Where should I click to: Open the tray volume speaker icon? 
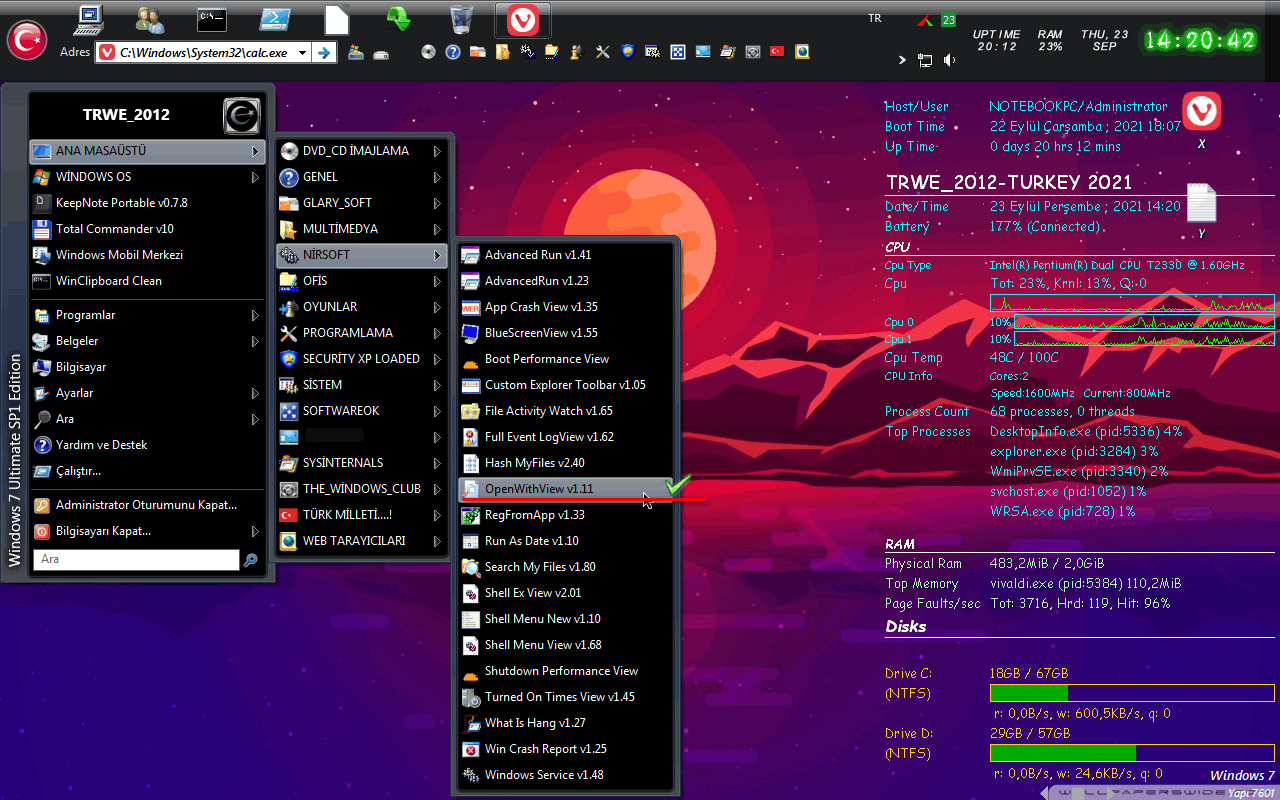(x=949, y=60)
